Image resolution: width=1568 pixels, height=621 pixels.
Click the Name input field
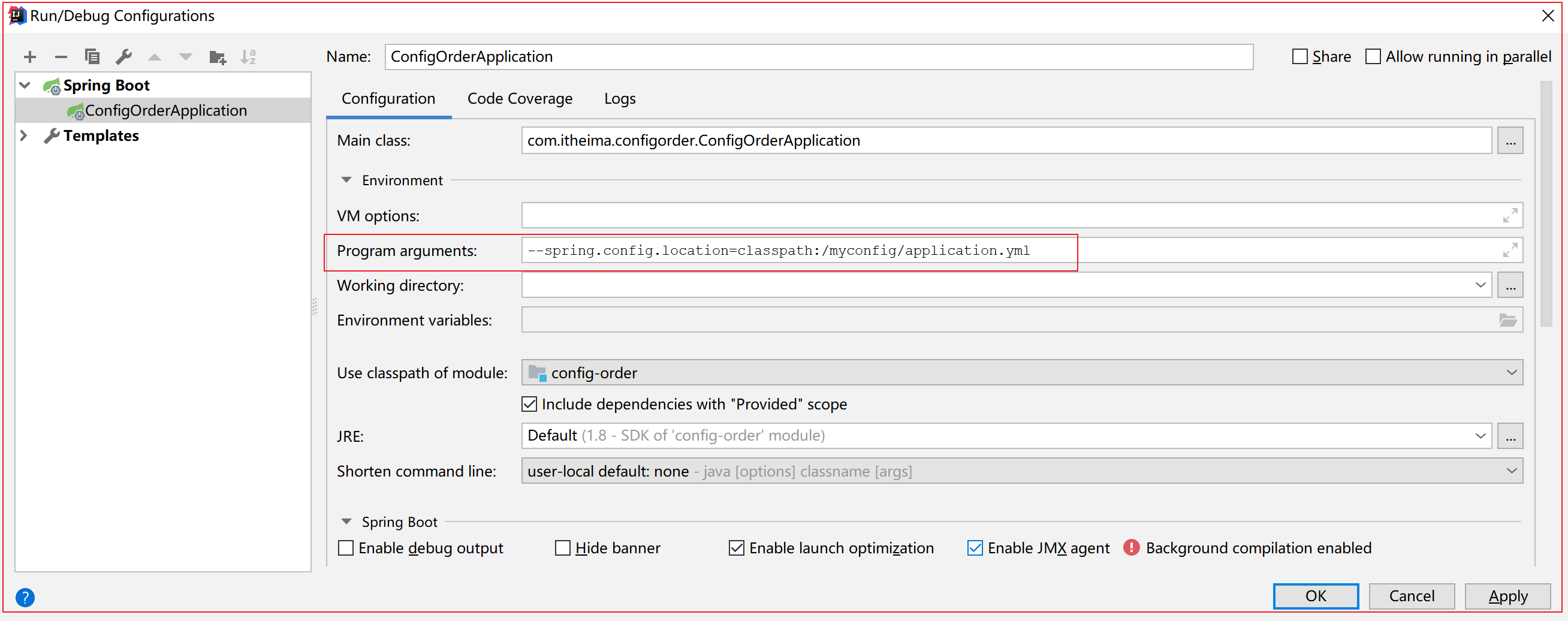point(819,56)
